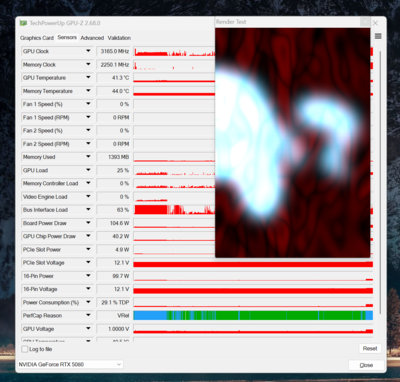
Task: Click the Reset button
Action: tap(370, 349)
